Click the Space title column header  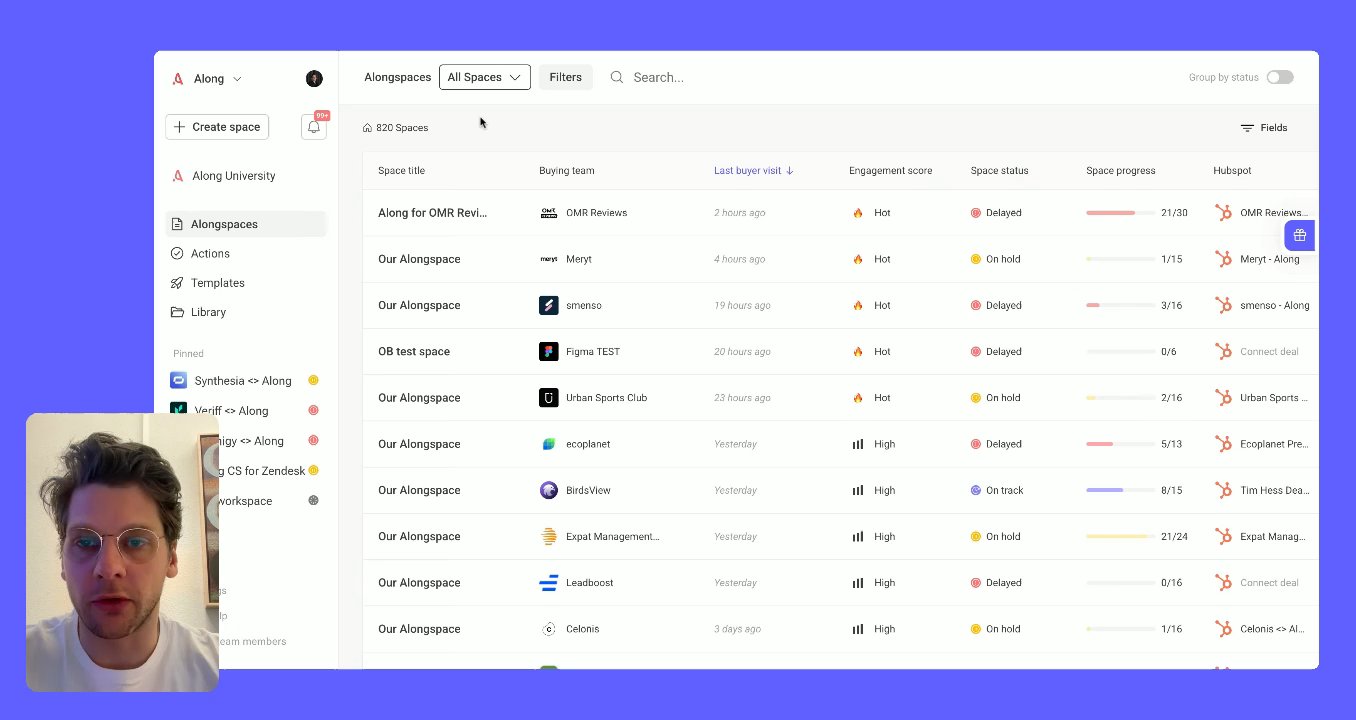401,171
